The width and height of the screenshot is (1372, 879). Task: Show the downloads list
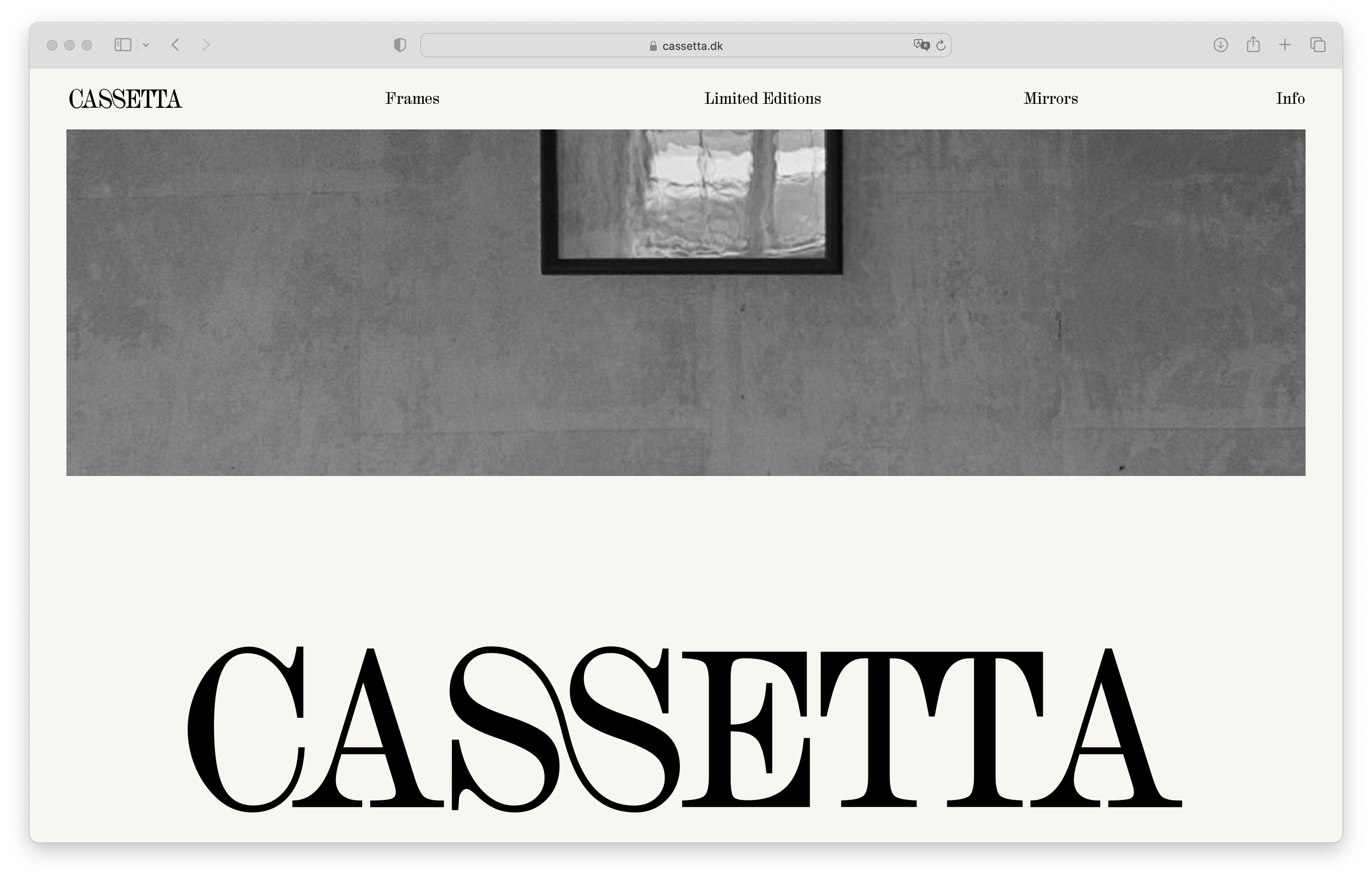coord(1220,45)
